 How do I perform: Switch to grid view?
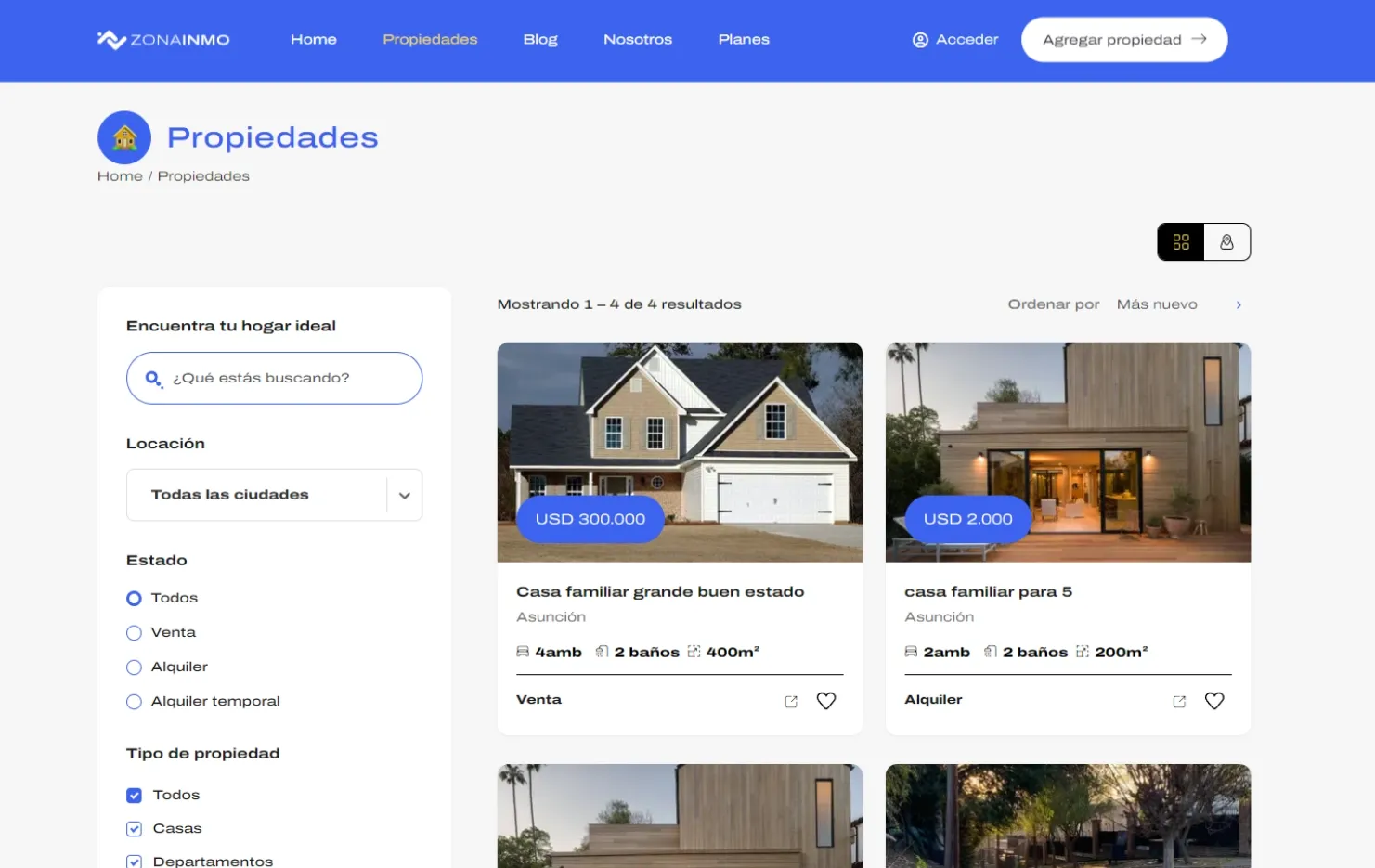(x=1180, y=242)
